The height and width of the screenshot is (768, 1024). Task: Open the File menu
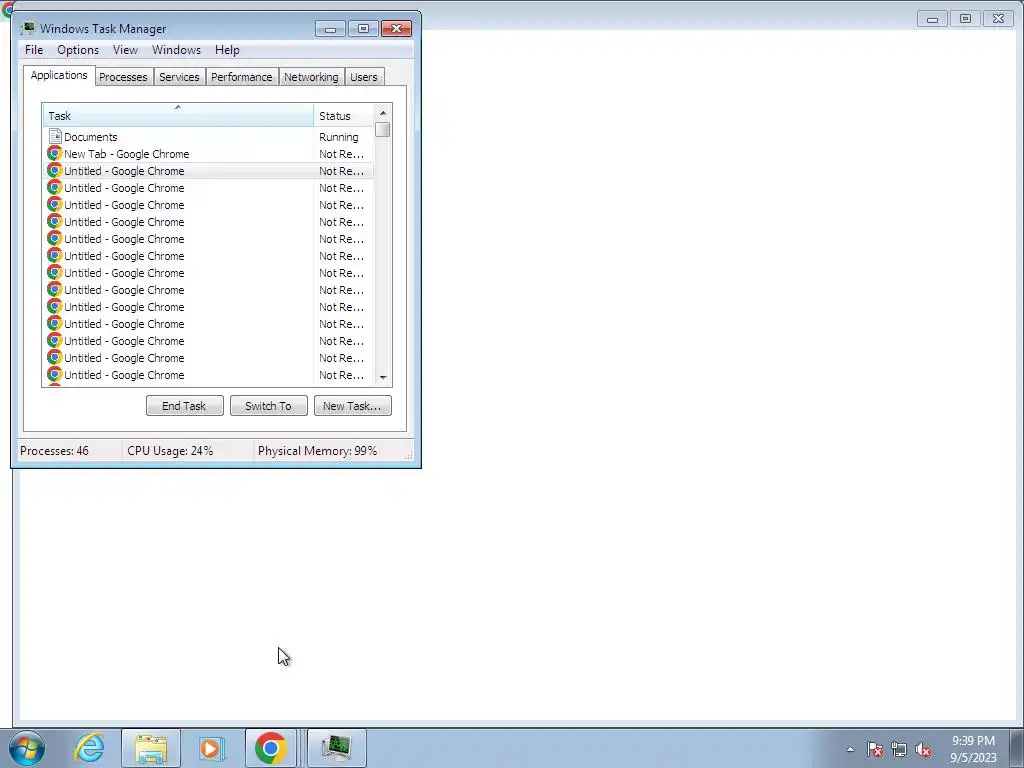(34, 50)
